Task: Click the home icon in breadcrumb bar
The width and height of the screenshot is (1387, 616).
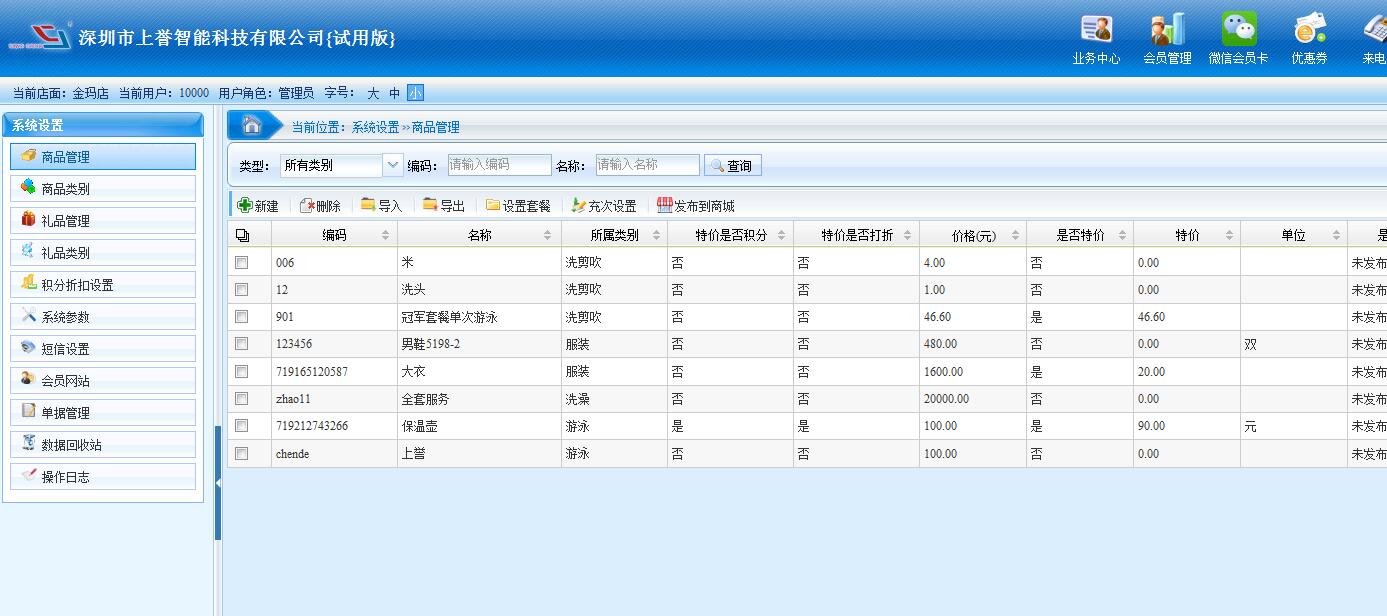Action: pos(252,125)
